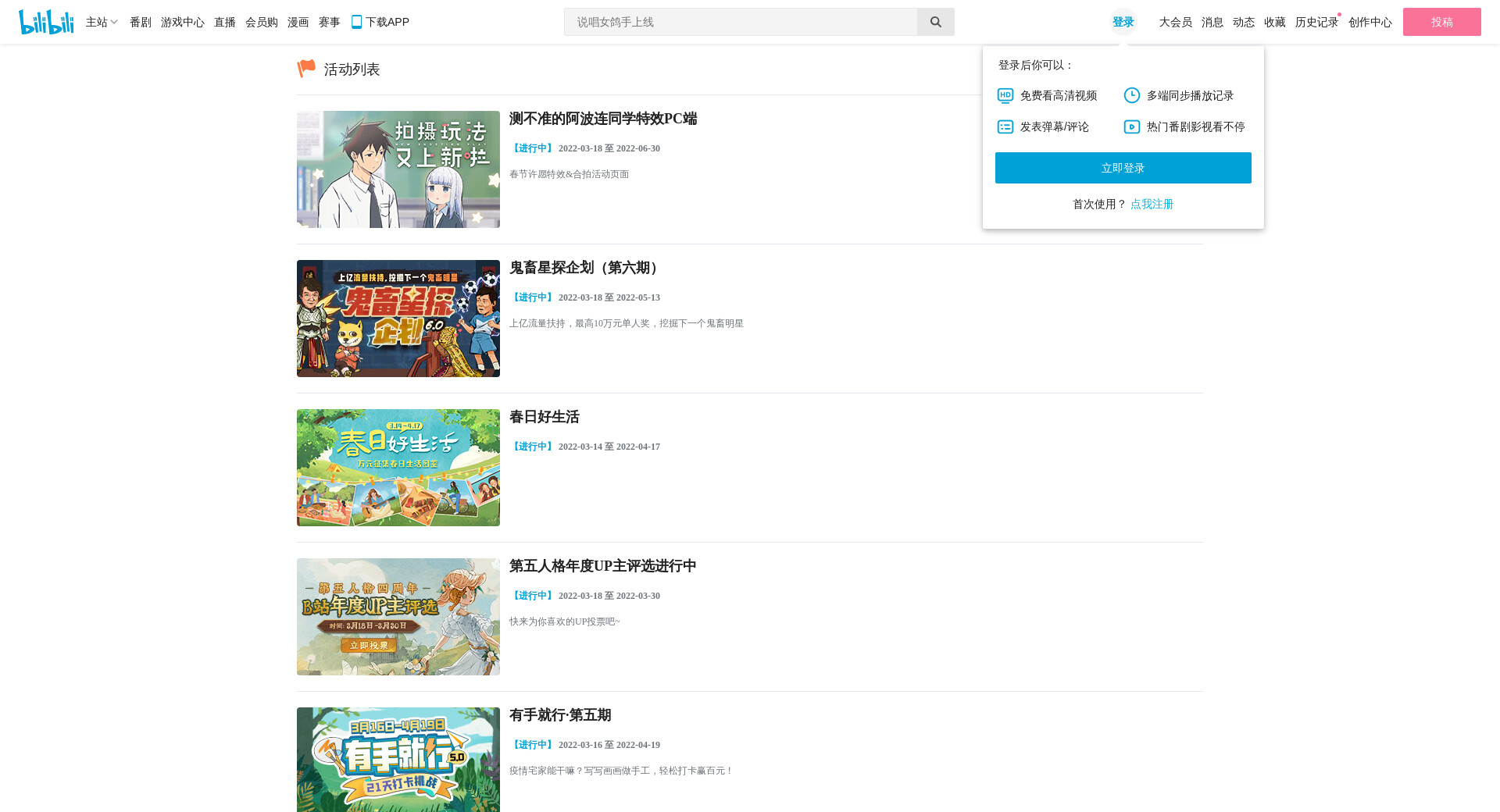The height and width of the screenshot is (812, 1500).
Task: Click the orange flag icon by 活动列表
Action: pyautogui.click(x=306, y=69)
